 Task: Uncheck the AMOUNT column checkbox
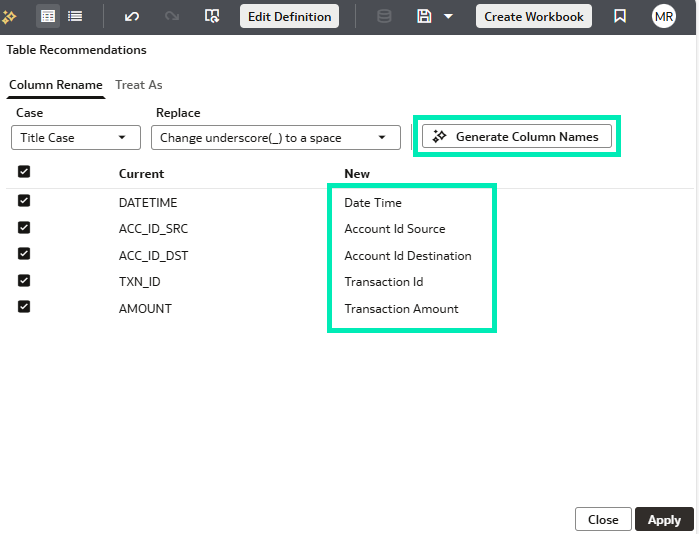click(x=24, y=307)
